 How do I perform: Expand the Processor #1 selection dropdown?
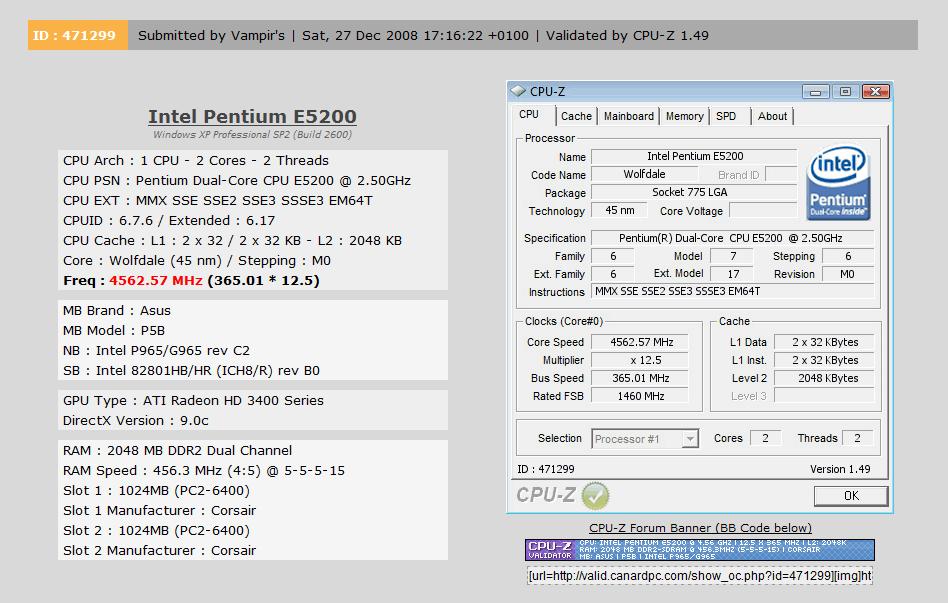click(690, 438)
